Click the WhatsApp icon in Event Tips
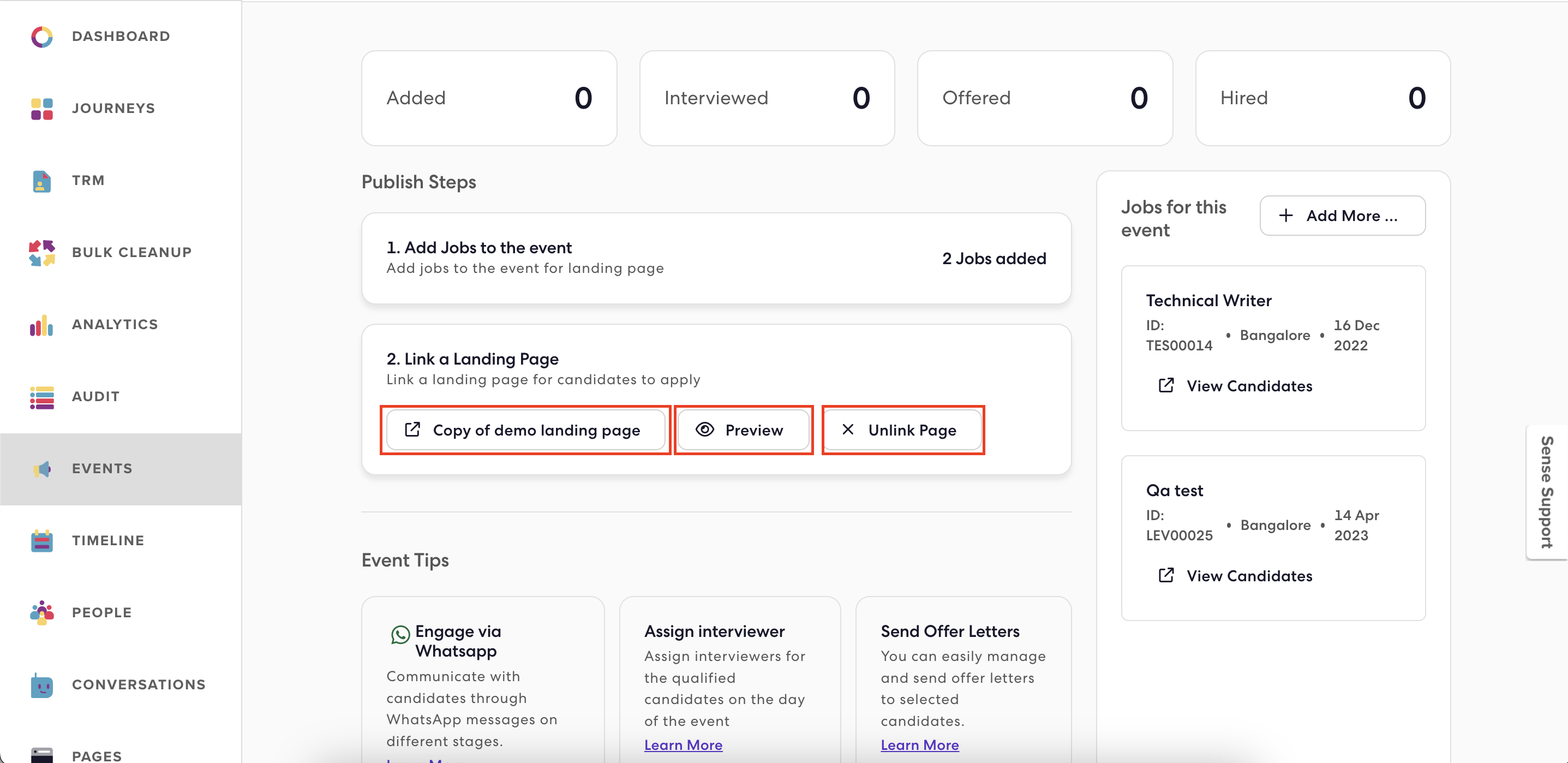Image resolution: width=1568 pixels, height=763 pixels. (x=400, y=635)
